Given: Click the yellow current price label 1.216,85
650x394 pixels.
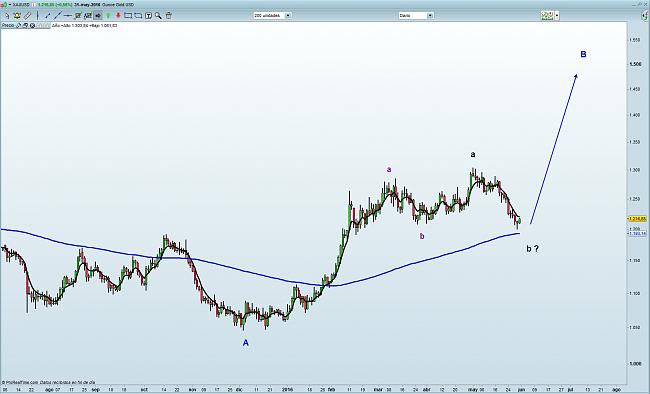Looking at the screenshot, I should tap(637, 219).
